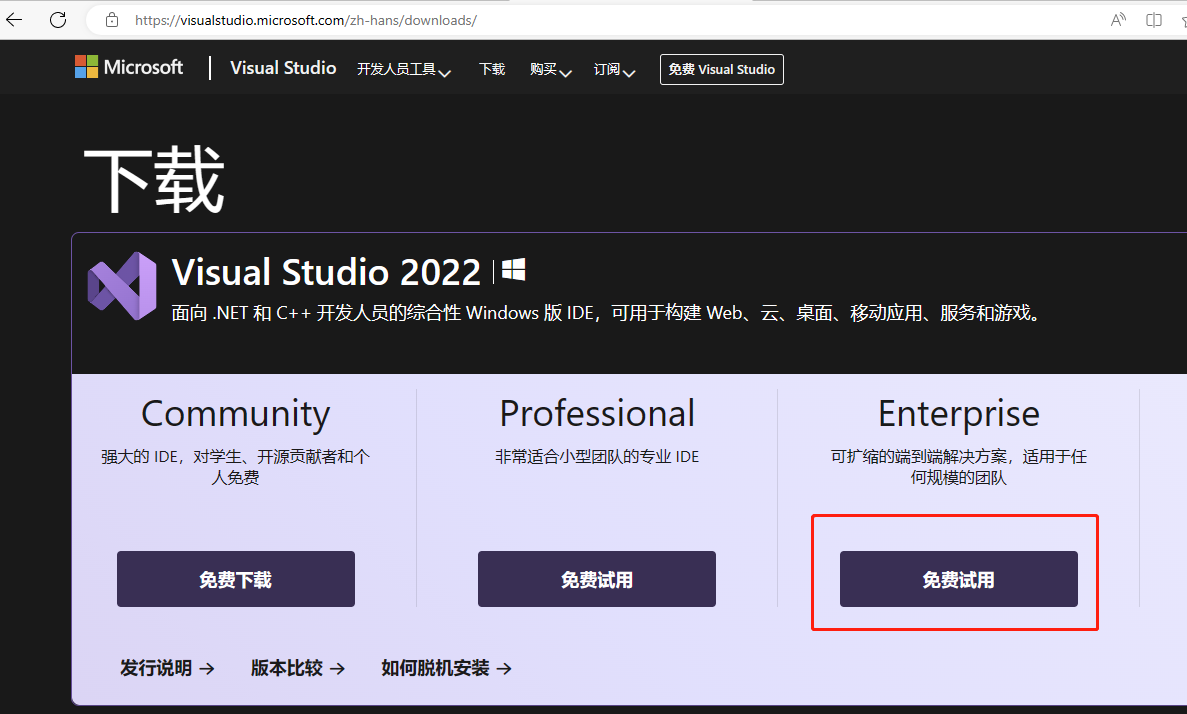Open the Visual Studio brand link
The image size is (1187, 714).
point(283,68)
